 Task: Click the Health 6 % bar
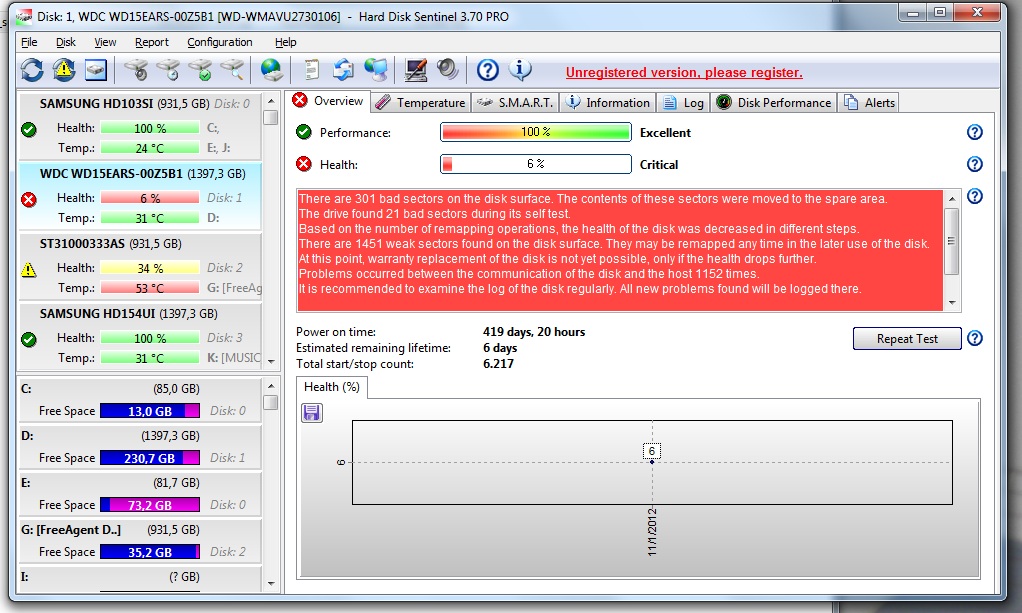pos(536,164)
